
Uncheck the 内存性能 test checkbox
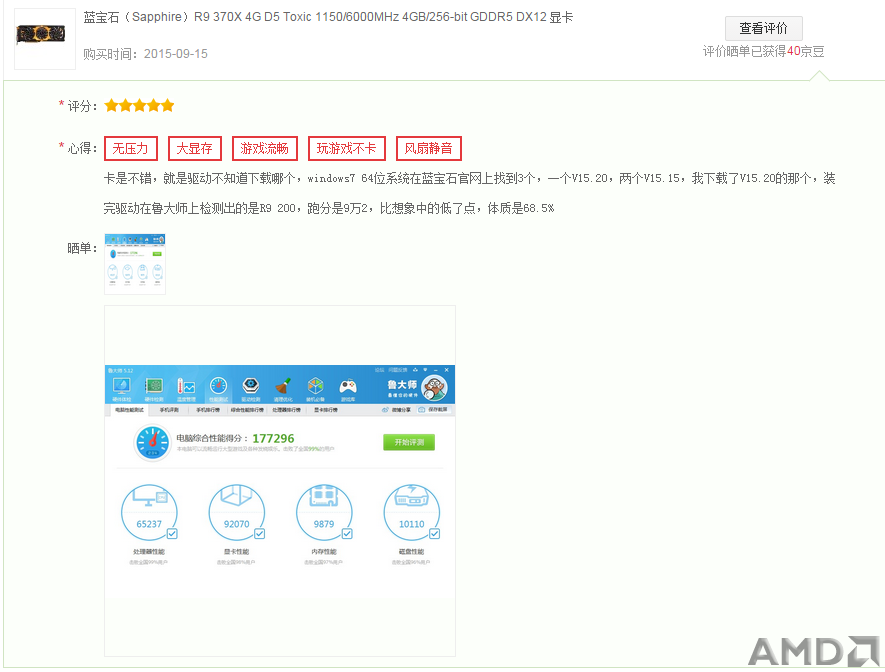tap(347, 534)
